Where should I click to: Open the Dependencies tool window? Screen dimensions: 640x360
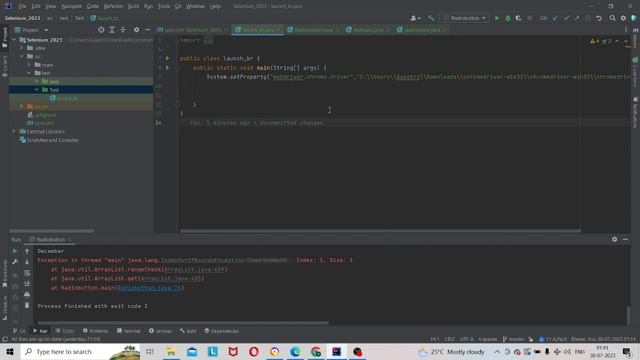222,331
